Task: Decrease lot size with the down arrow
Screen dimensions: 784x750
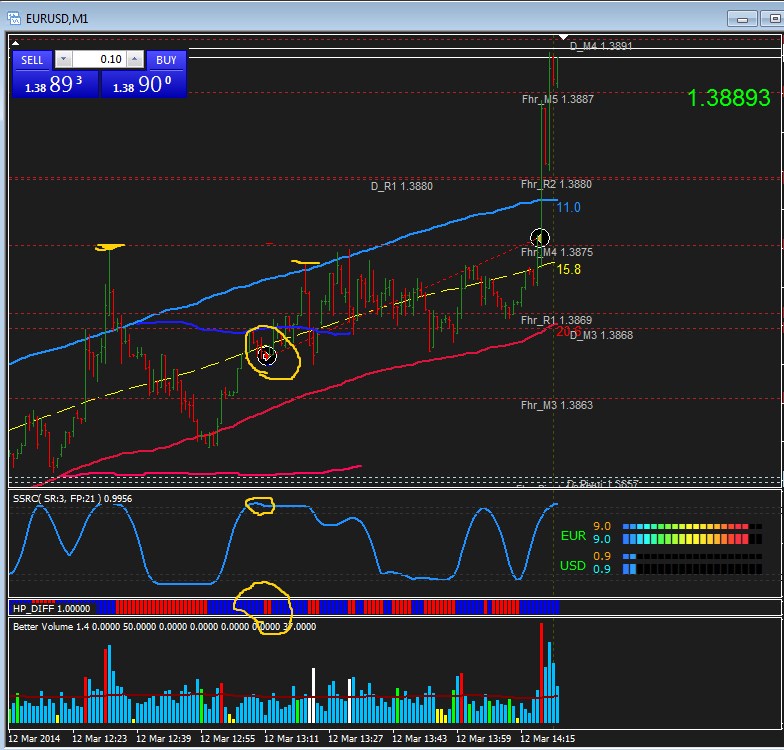Action: tap(63, 60)
